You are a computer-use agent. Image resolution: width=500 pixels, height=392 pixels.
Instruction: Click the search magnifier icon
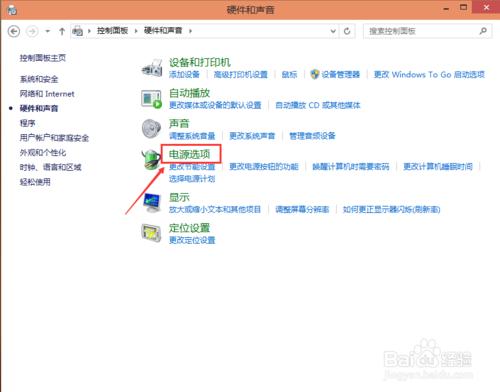[x=483, y=31]
